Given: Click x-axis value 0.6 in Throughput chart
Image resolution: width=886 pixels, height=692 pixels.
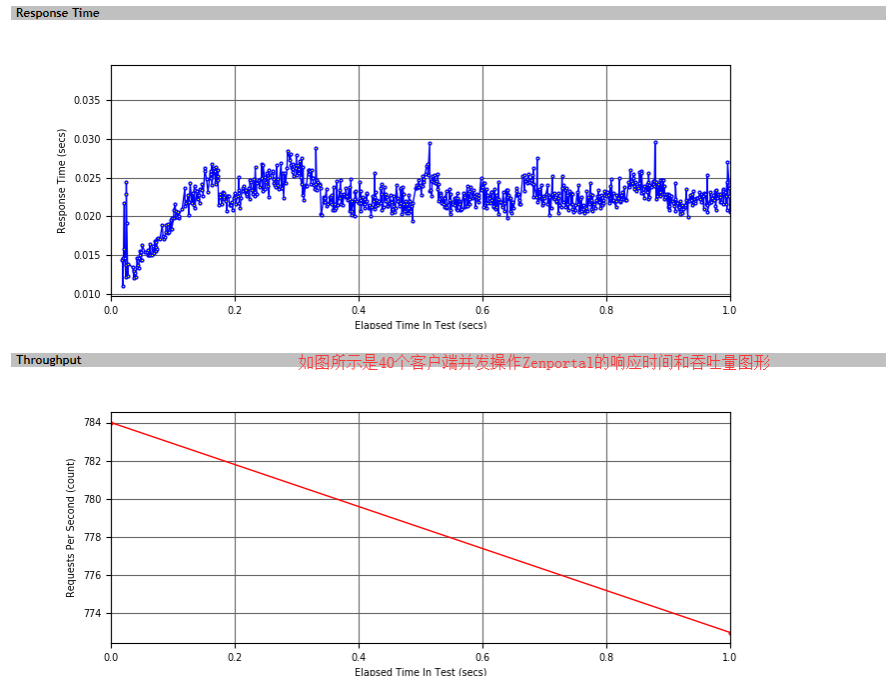Looking at the screenshot, I should point(483,657).
